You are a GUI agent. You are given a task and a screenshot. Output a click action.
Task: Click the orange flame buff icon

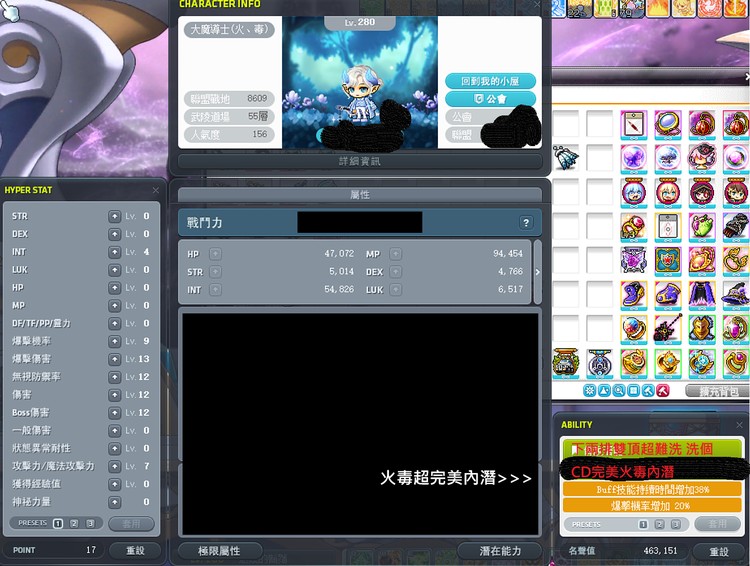point(660,8)
